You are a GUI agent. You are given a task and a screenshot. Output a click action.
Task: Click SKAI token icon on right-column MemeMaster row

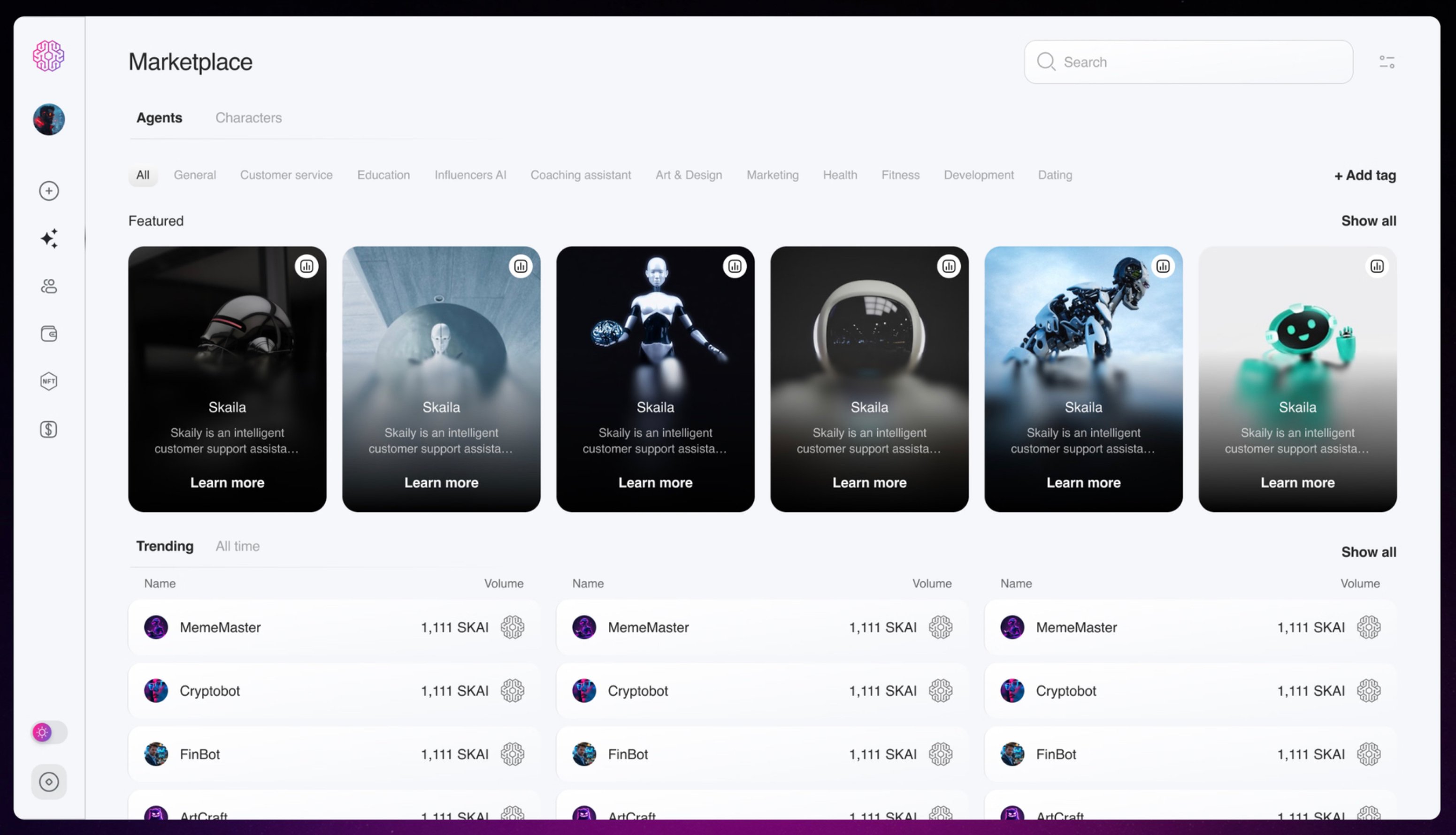click(1368, 627)
